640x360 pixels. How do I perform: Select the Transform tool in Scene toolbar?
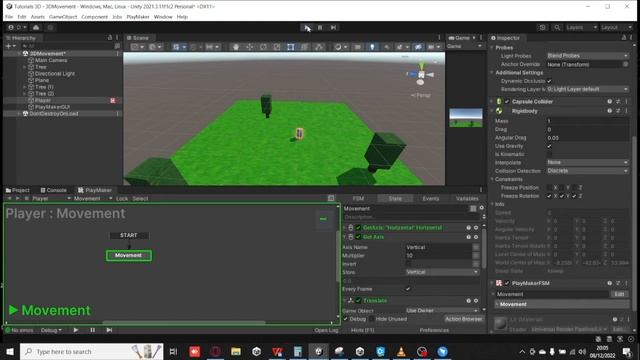[304, 47]
